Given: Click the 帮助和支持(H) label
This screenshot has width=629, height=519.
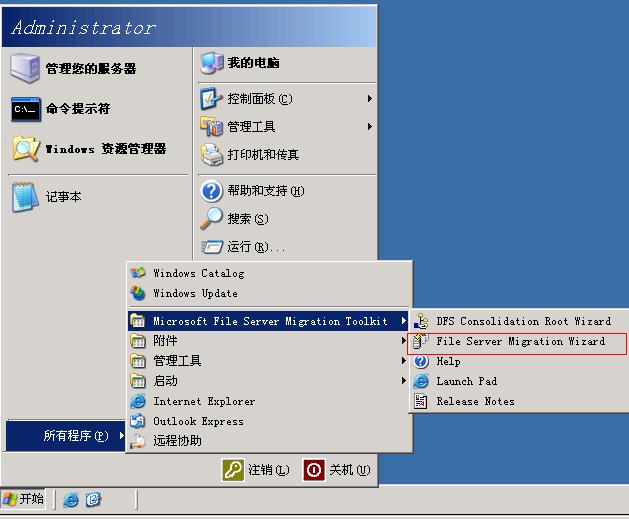Looking at the screenshot, I should [266, 191].
